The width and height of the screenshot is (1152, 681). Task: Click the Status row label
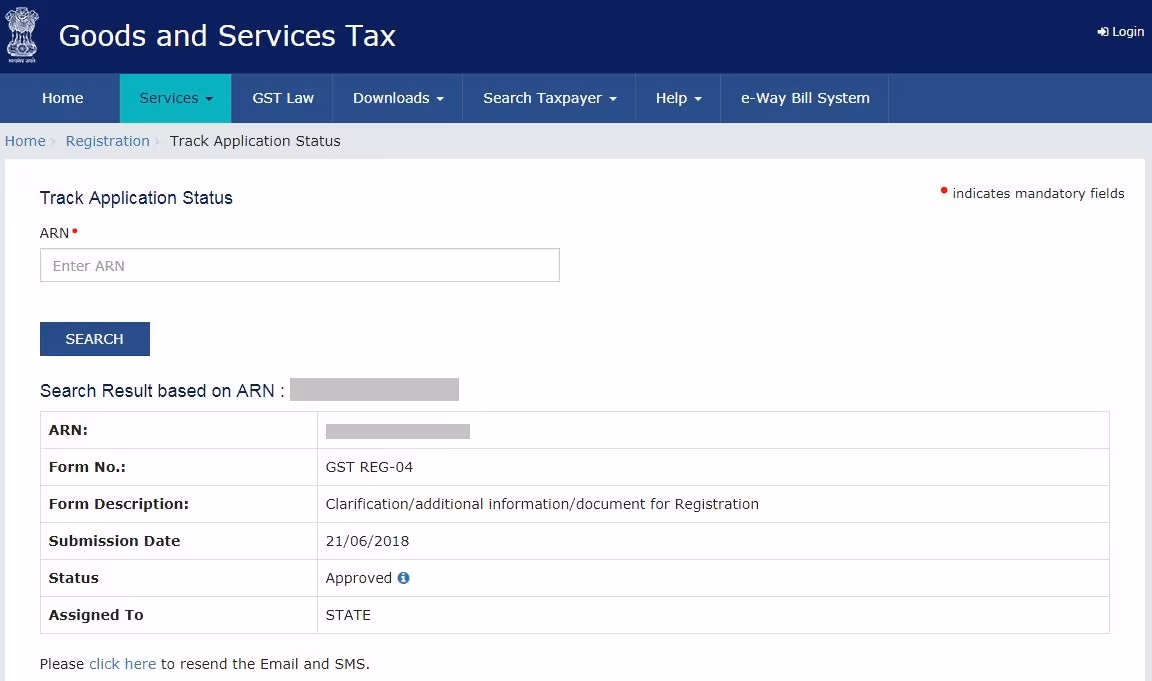pyautogui.click(x=73, y=578)
